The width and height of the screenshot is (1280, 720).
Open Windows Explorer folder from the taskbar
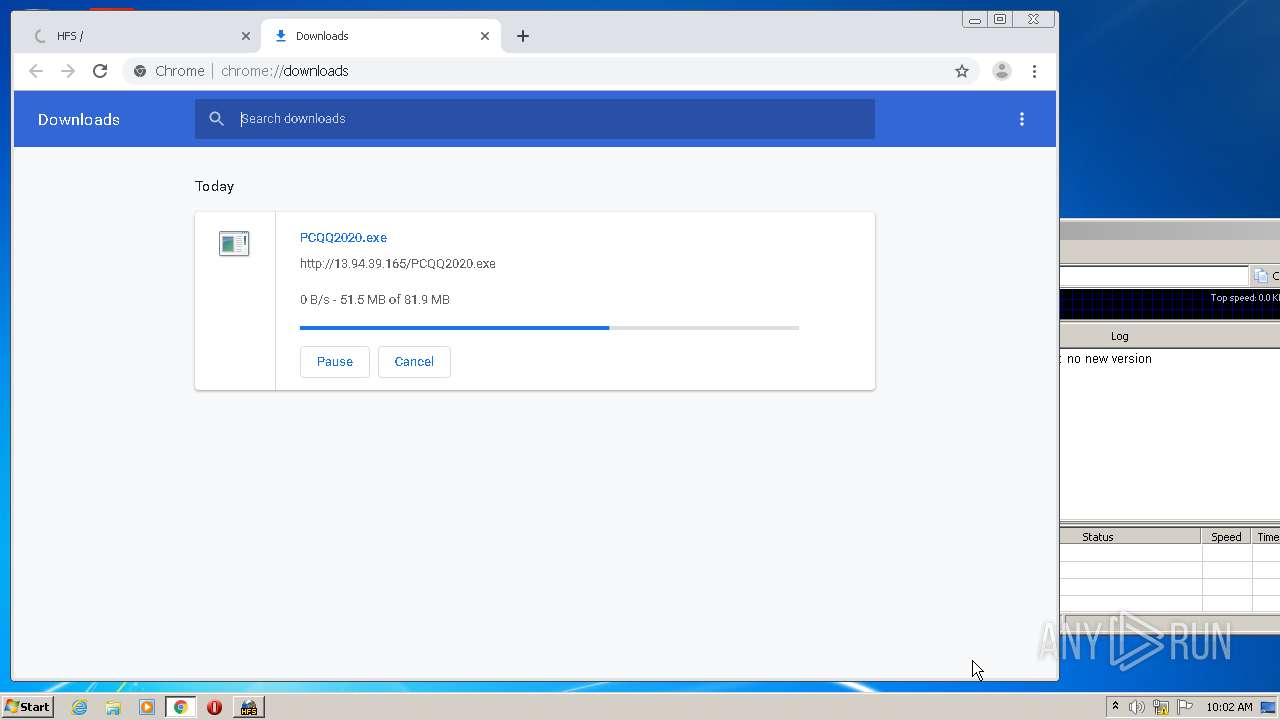pyautogui.click(x=113, y=707)
